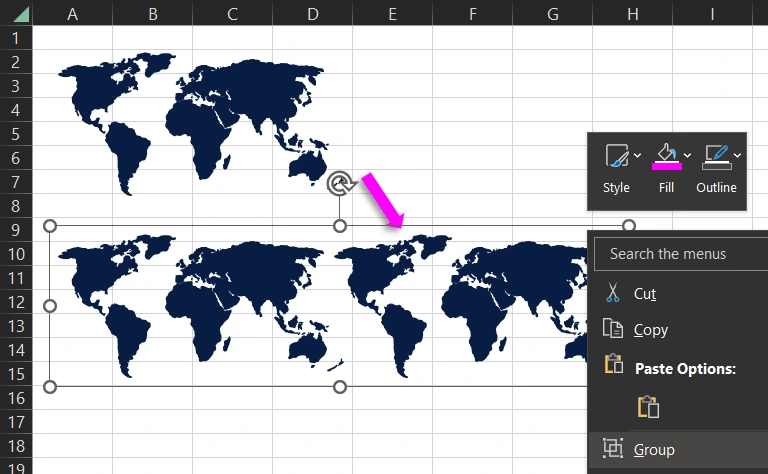This screenshot has width=768, height=474.
Task: Click the top-right selection sizing handle
Action: click(629, 225)
